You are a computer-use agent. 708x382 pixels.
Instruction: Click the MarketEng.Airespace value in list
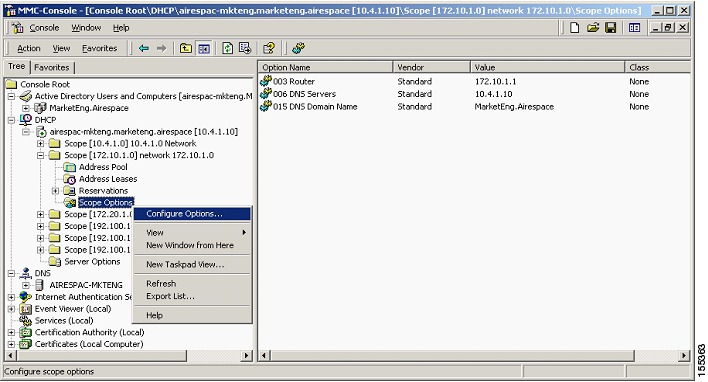[514, 107]
